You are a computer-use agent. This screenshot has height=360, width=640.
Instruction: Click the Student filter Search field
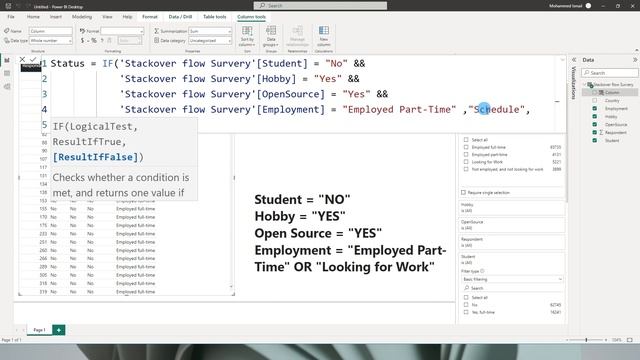click(512, 288)
